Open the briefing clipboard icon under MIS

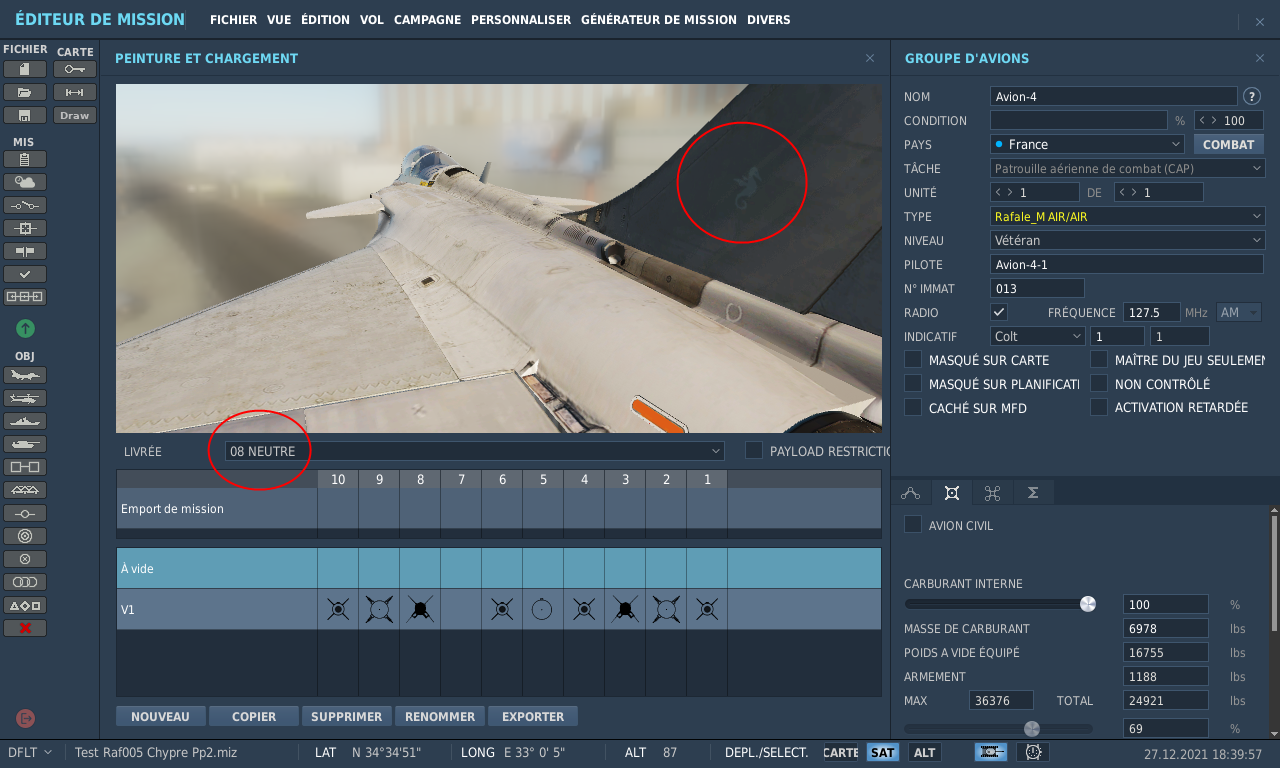point(25,159)
